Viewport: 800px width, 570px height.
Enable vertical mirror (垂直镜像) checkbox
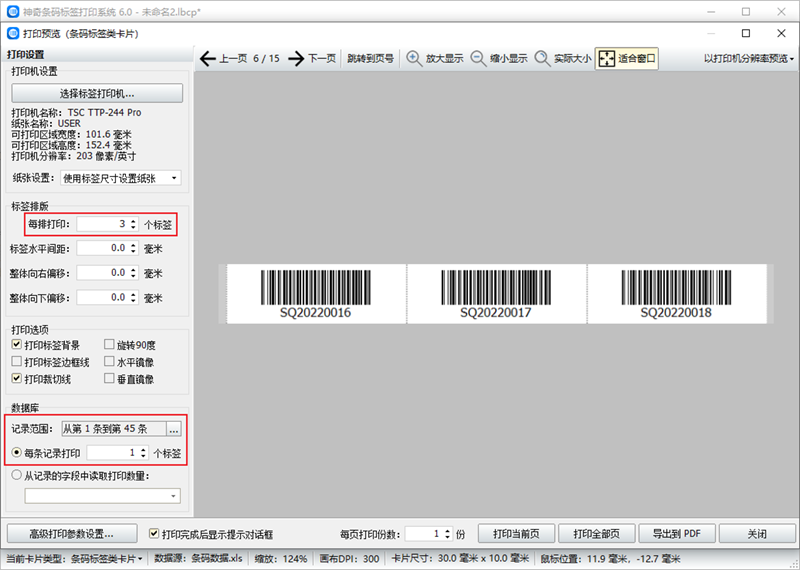pos(109,379)
